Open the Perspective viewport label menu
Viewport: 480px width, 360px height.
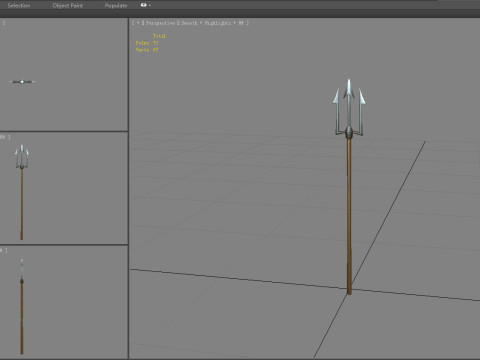pyautogui.click(x=160, y=23)
